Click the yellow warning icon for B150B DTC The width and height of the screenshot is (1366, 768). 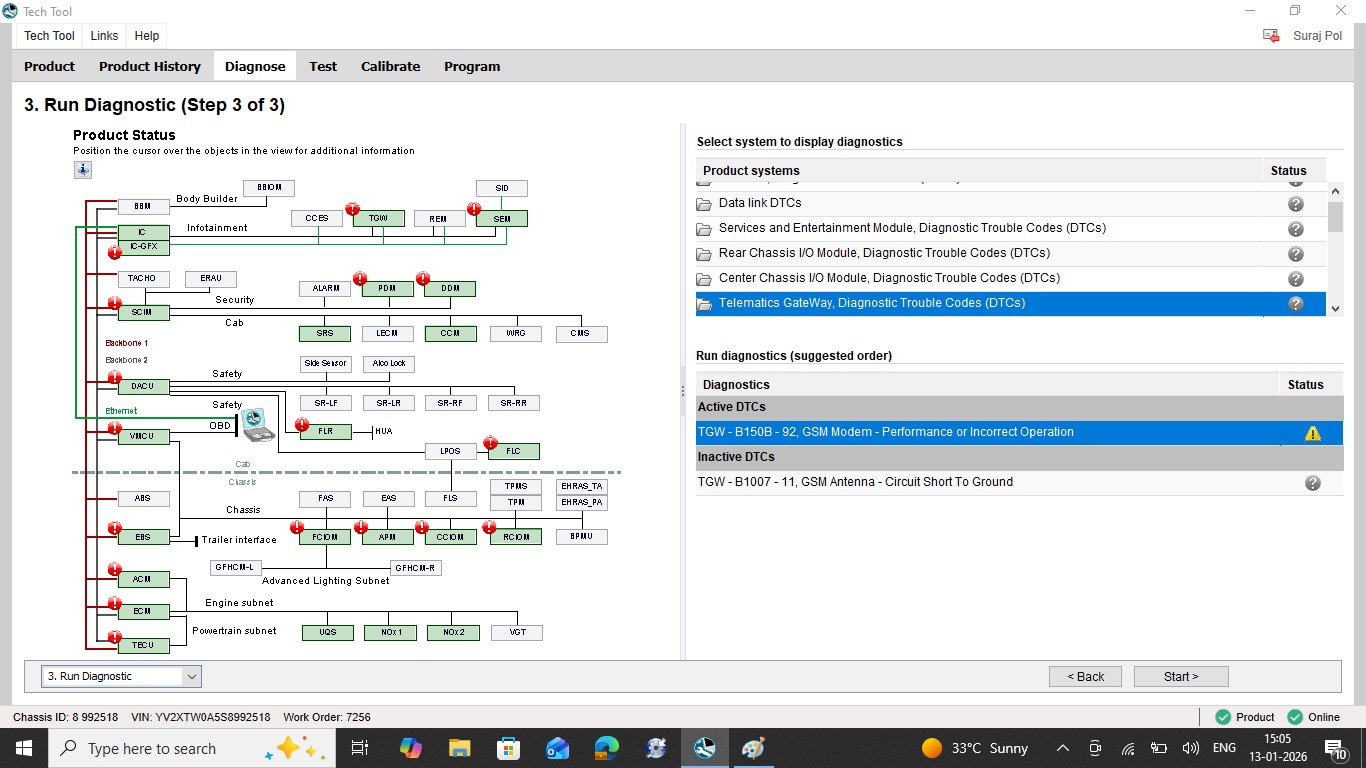coord(1312,433)
